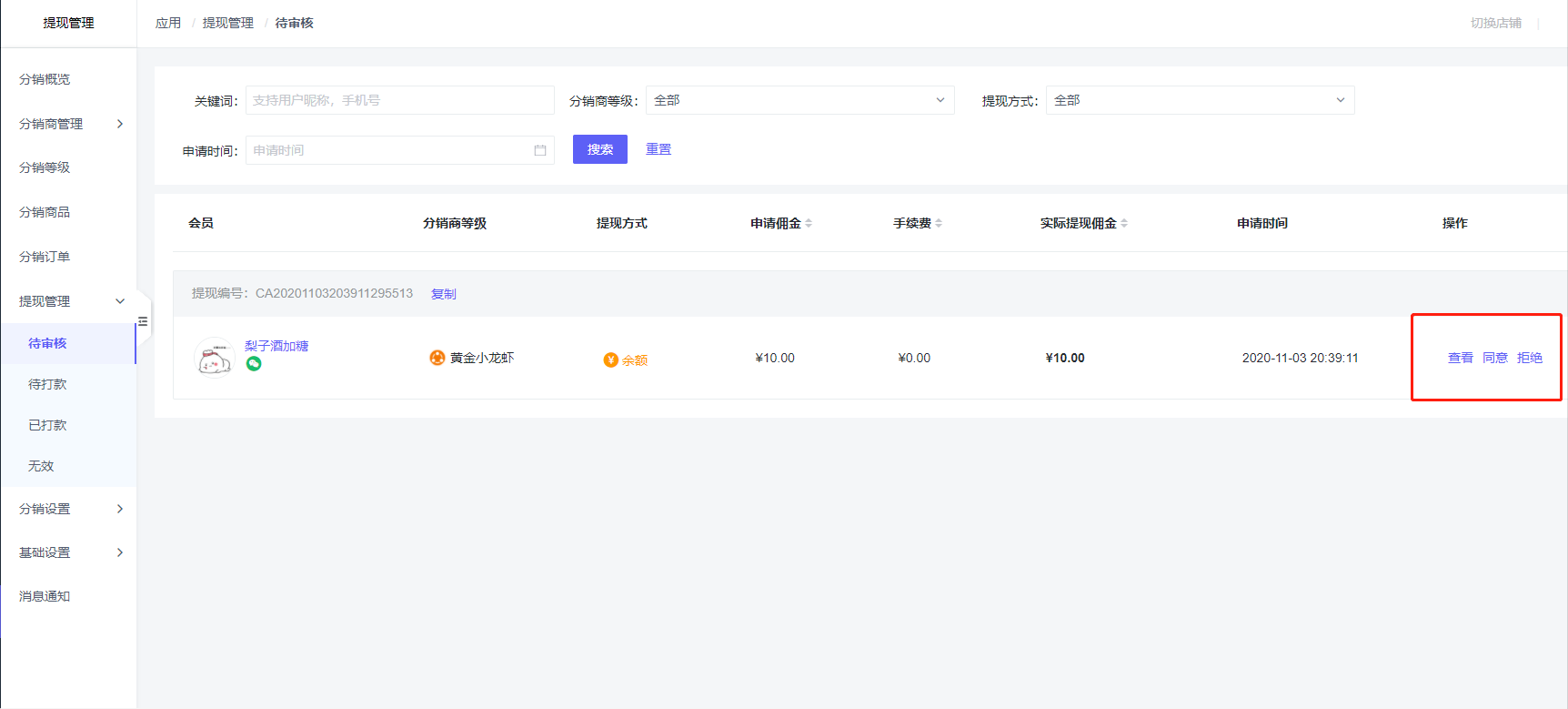This screenshot has width=1568, height=709.
Task: Click the calendar icon in date field
Action: click(540, 150)
